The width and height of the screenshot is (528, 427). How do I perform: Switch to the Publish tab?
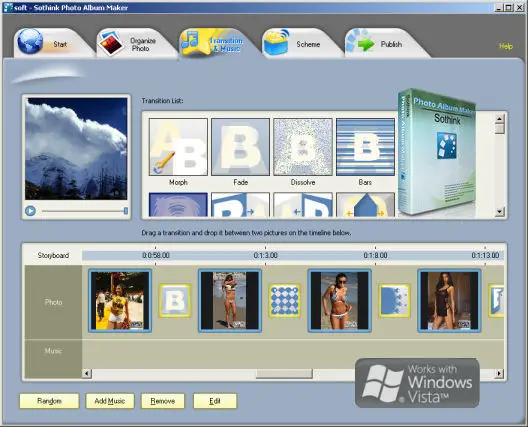coord(386,43)
